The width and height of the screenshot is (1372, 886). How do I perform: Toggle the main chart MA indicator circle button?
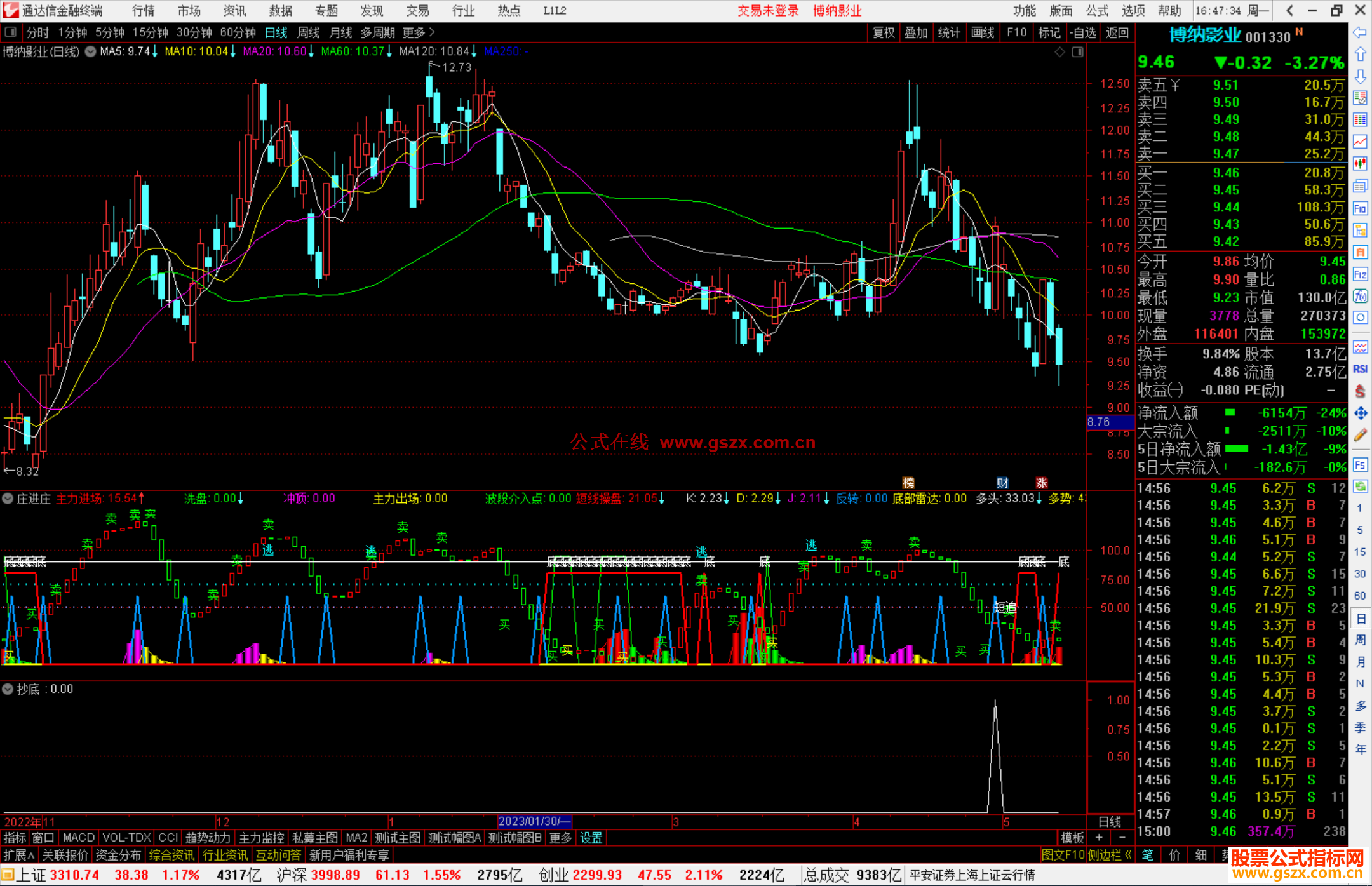click(x=90, y=51)
